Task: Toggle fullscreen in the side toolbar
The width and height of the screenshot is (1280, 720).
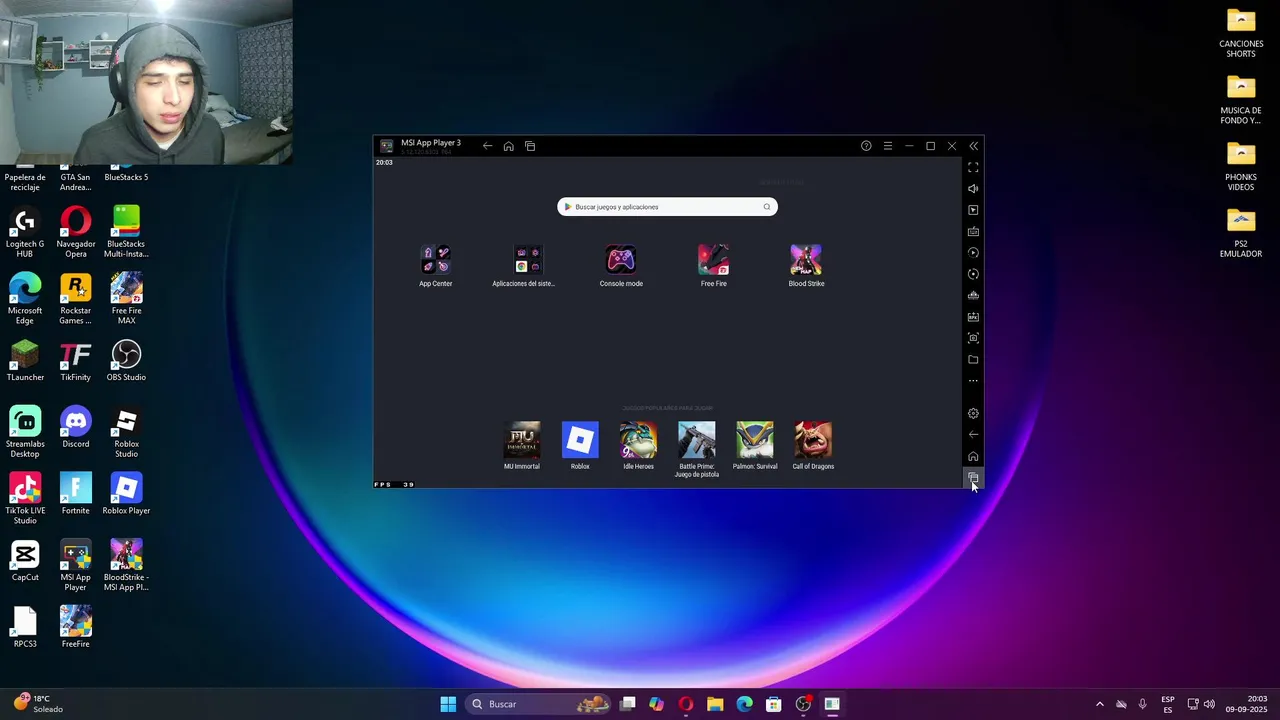Action: click(973, 168)
